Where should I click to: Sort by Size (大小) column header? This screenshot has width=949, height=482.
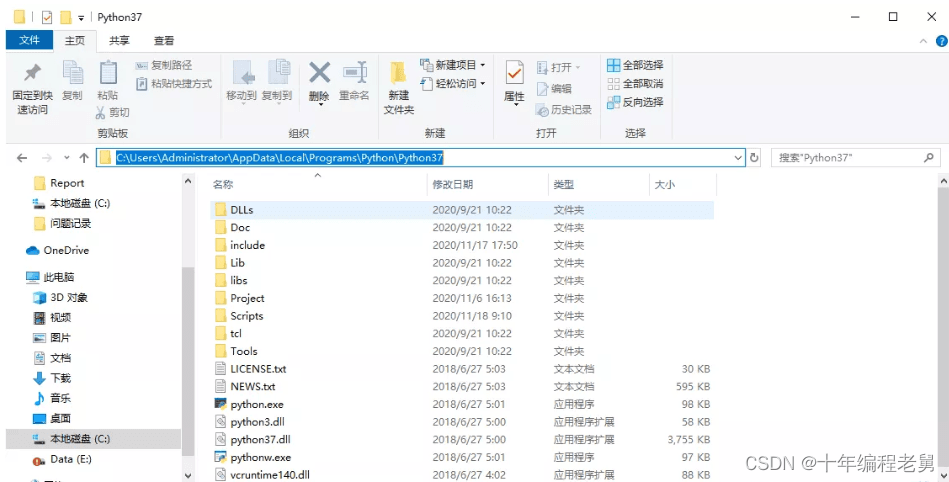tap(665, 185)
